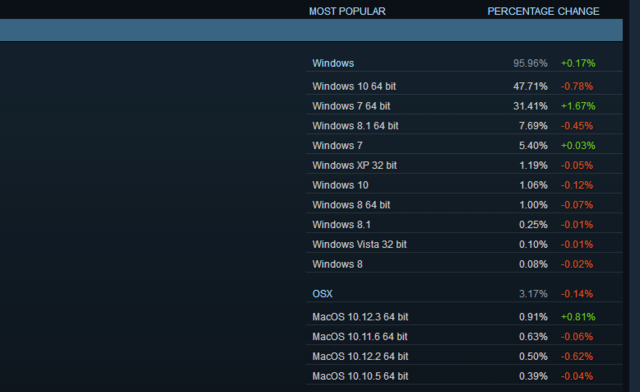Click the +0.03% change value

[578, 146]
